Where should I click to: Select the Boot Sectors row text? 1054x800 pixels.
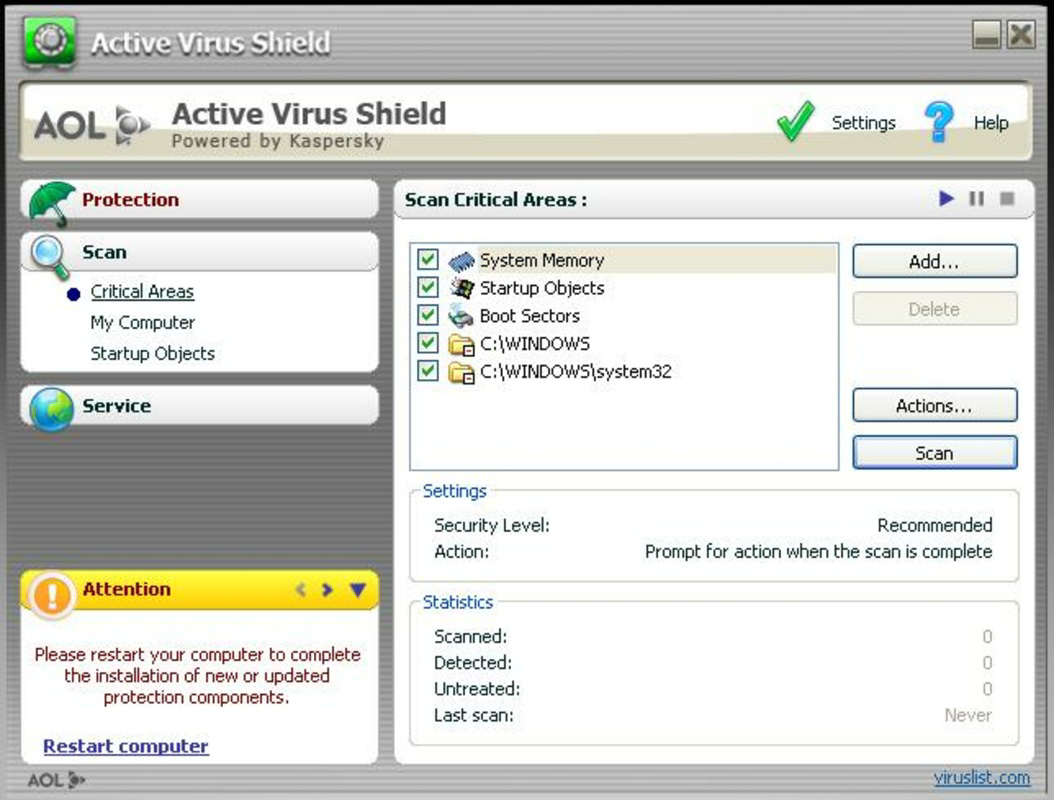(530, 316)
